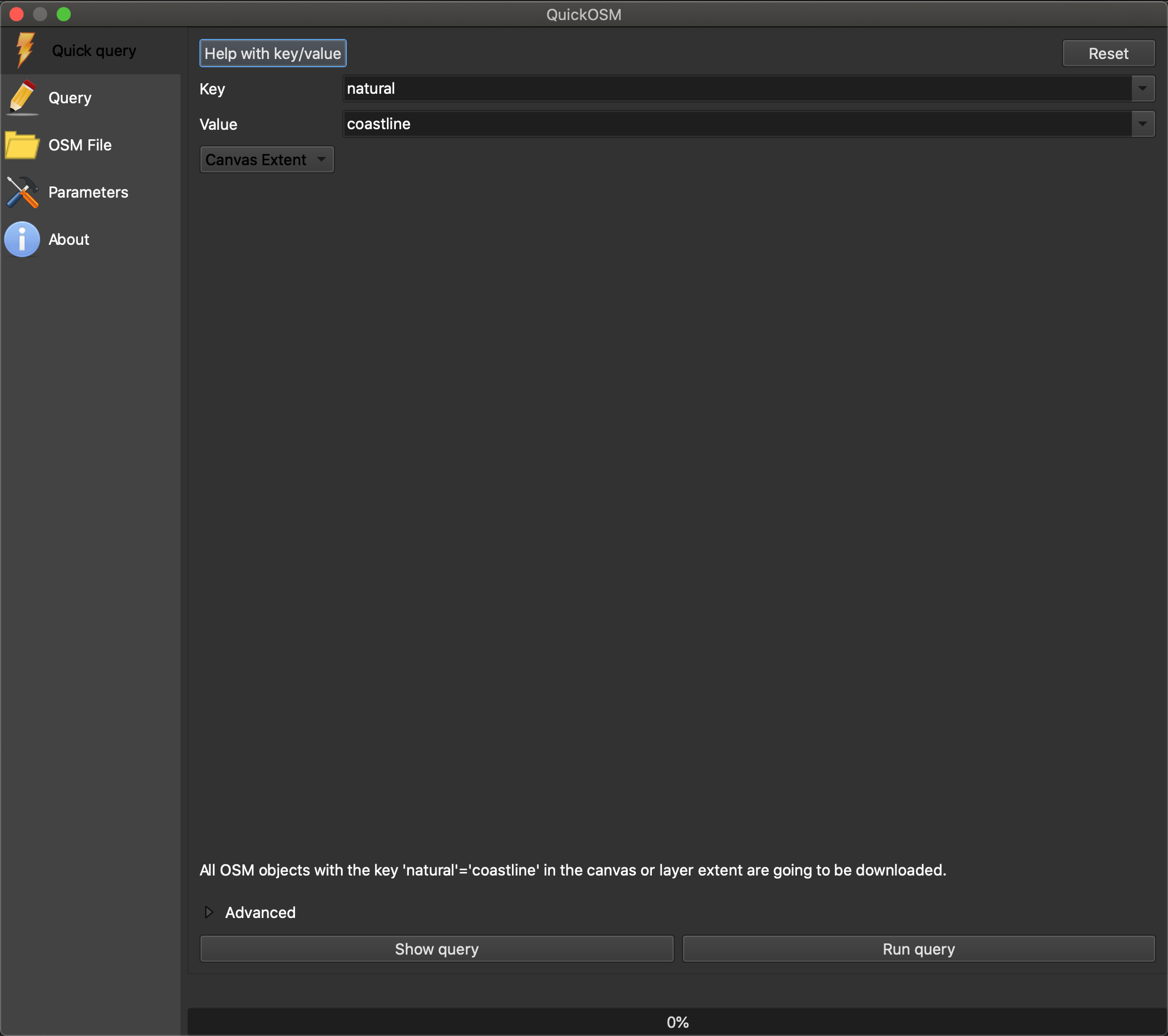
Task: Open the Canvas Extent dropdown
Action: (x=267, y=160)
